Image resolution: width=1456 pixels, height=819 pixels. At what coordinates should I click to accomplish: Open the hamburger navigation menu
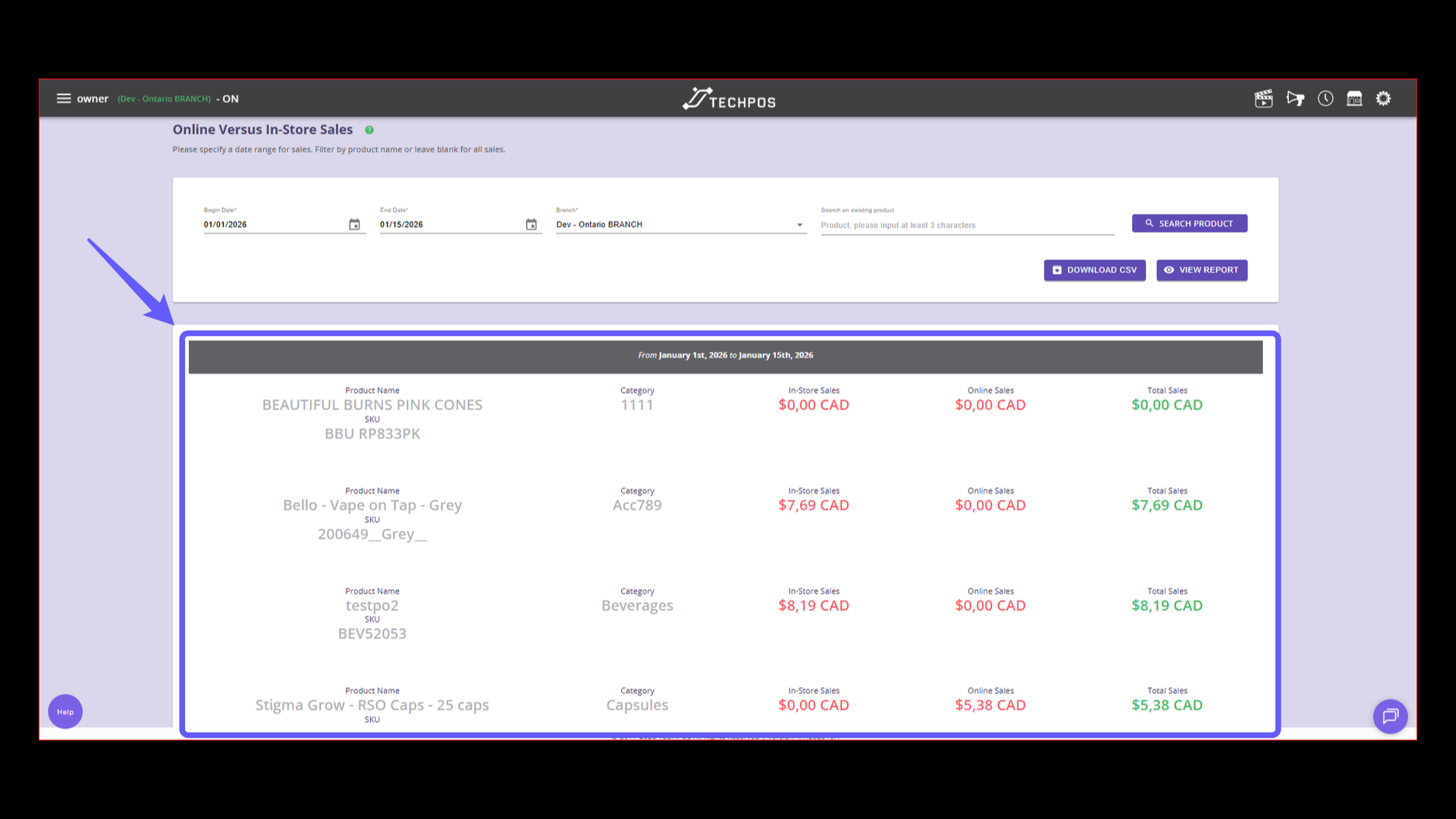[x=64, y=98]
